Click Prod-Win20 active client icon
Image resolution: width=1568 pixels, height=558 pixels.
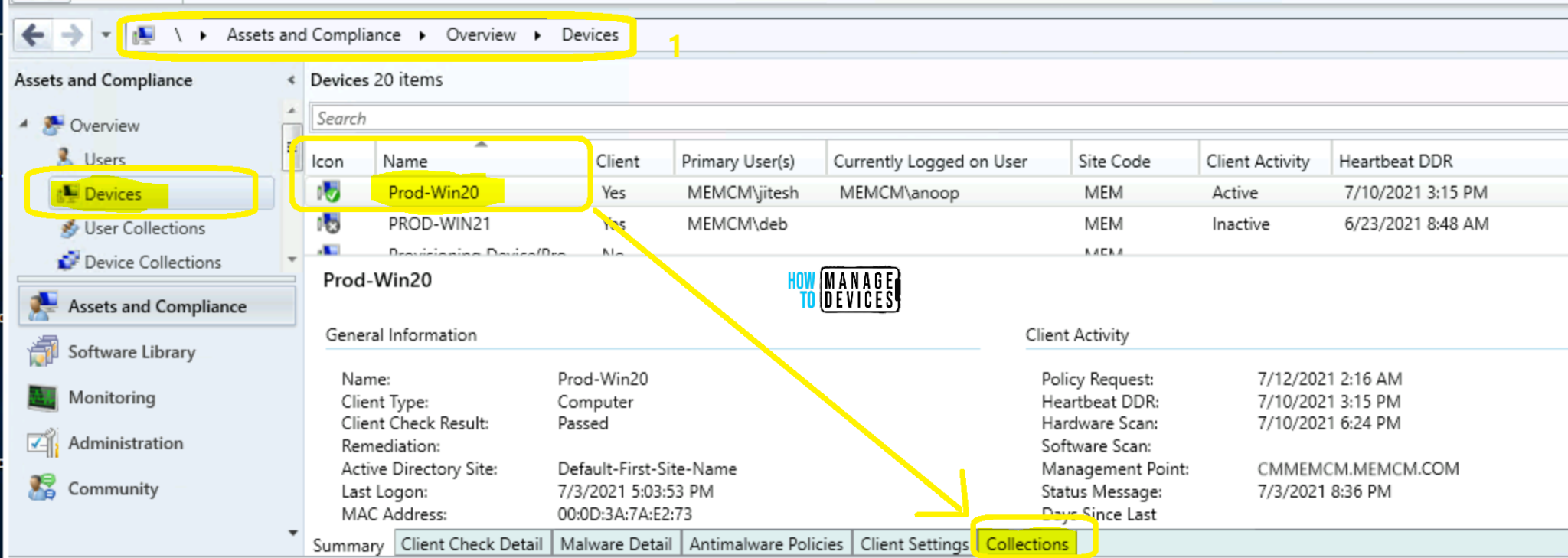(x=329, y=192)
